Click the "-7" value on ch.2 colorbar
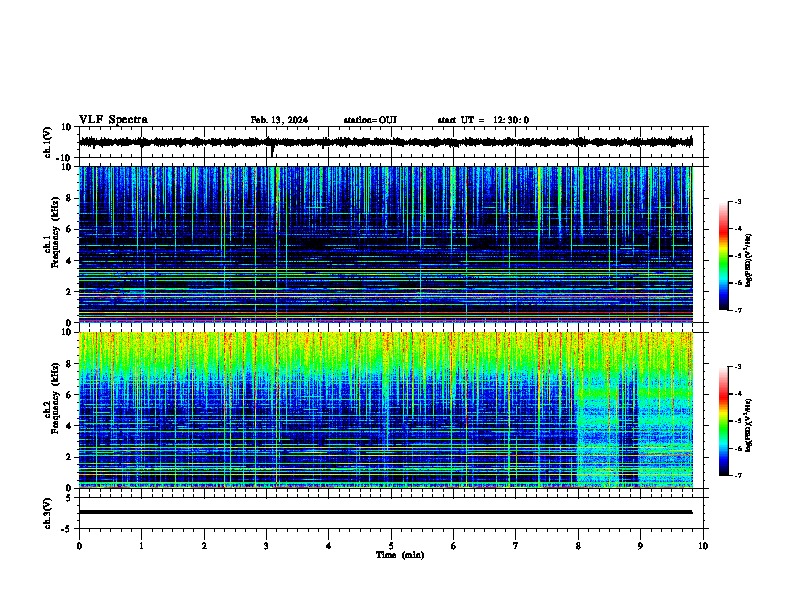 737,476
